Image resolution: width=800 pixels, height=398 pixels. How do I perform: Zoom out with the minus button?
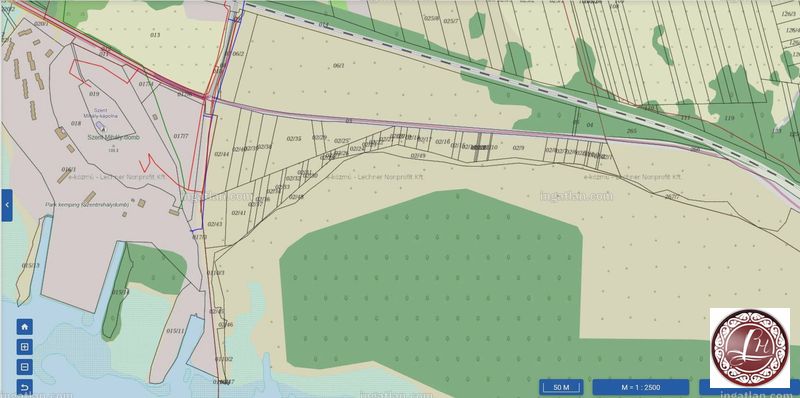coord(24,367)
